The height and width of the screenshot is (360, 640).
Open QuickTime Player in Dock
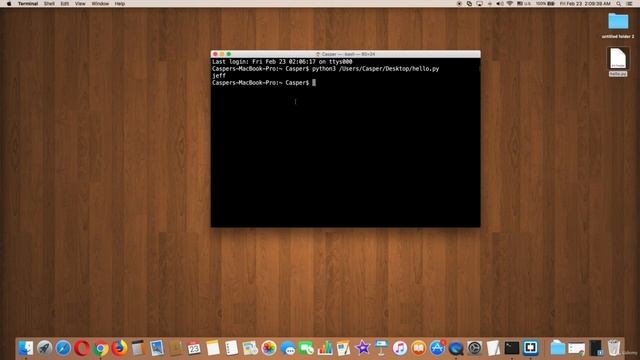(x=456, y=348)
